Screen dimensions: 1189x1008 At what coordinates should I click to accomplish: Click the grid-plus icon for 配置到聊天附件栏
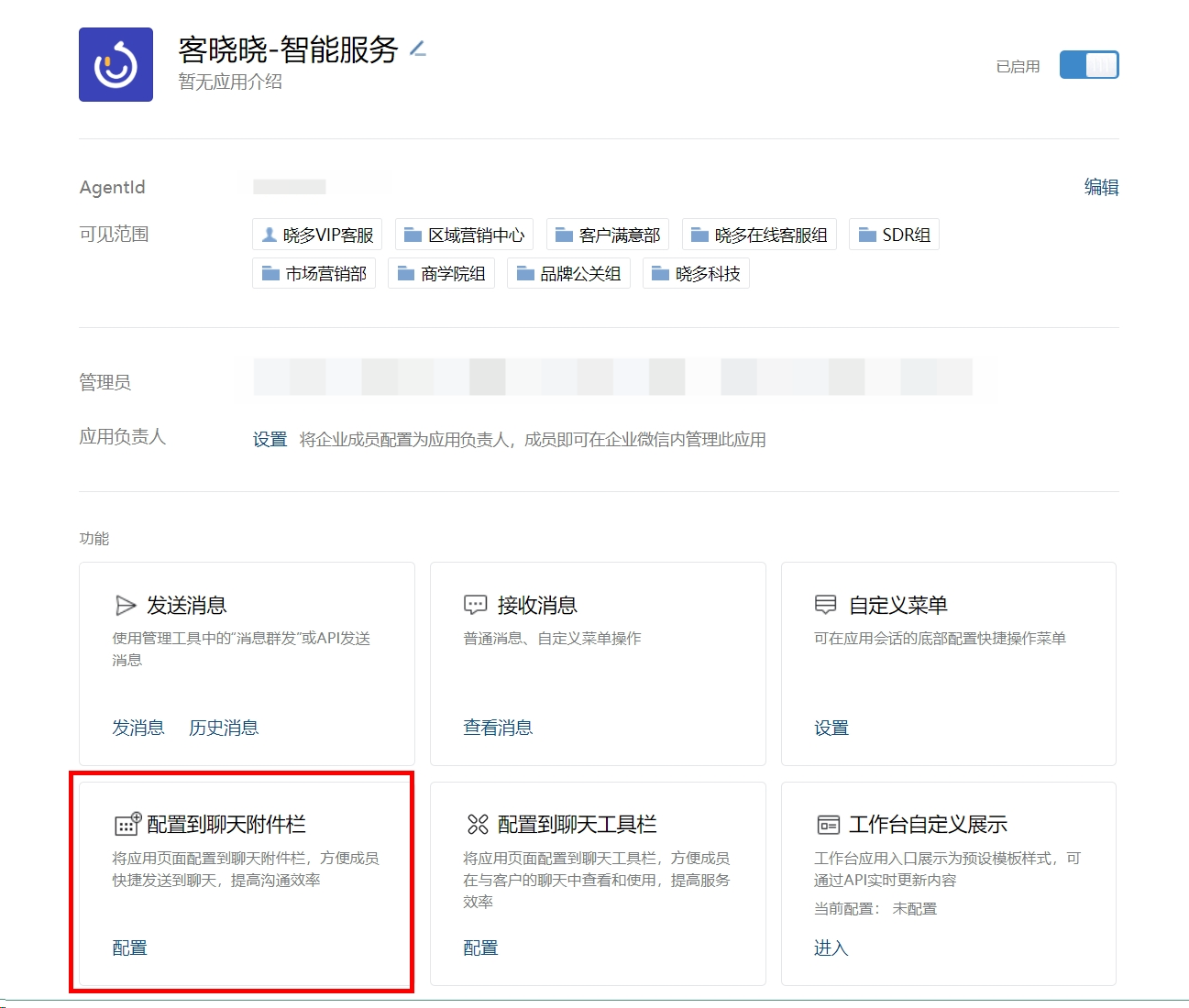127,824
